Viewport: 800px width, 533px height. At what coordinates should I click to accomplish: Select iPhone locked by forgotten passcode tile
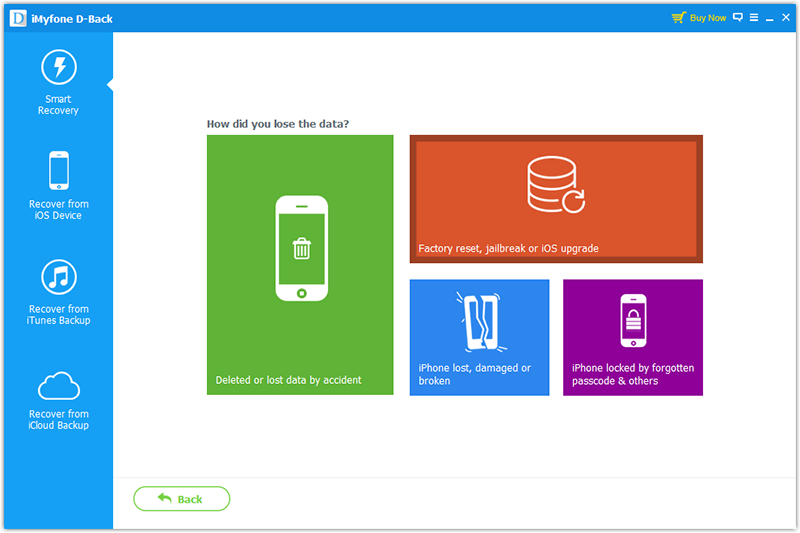point(633,337)
